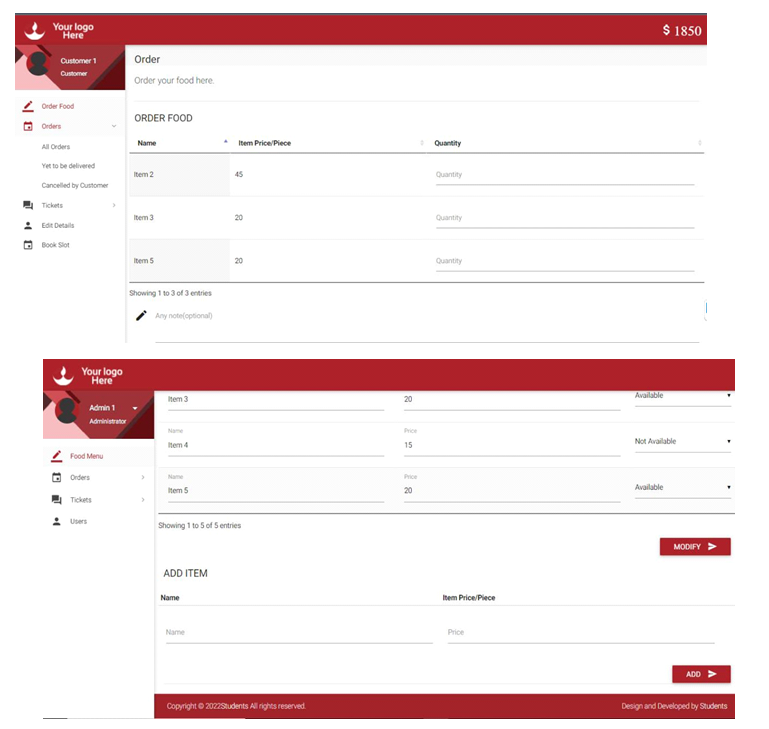Select All Orders in the sidebar
The image size is (769, 729).
click(56, 147)
